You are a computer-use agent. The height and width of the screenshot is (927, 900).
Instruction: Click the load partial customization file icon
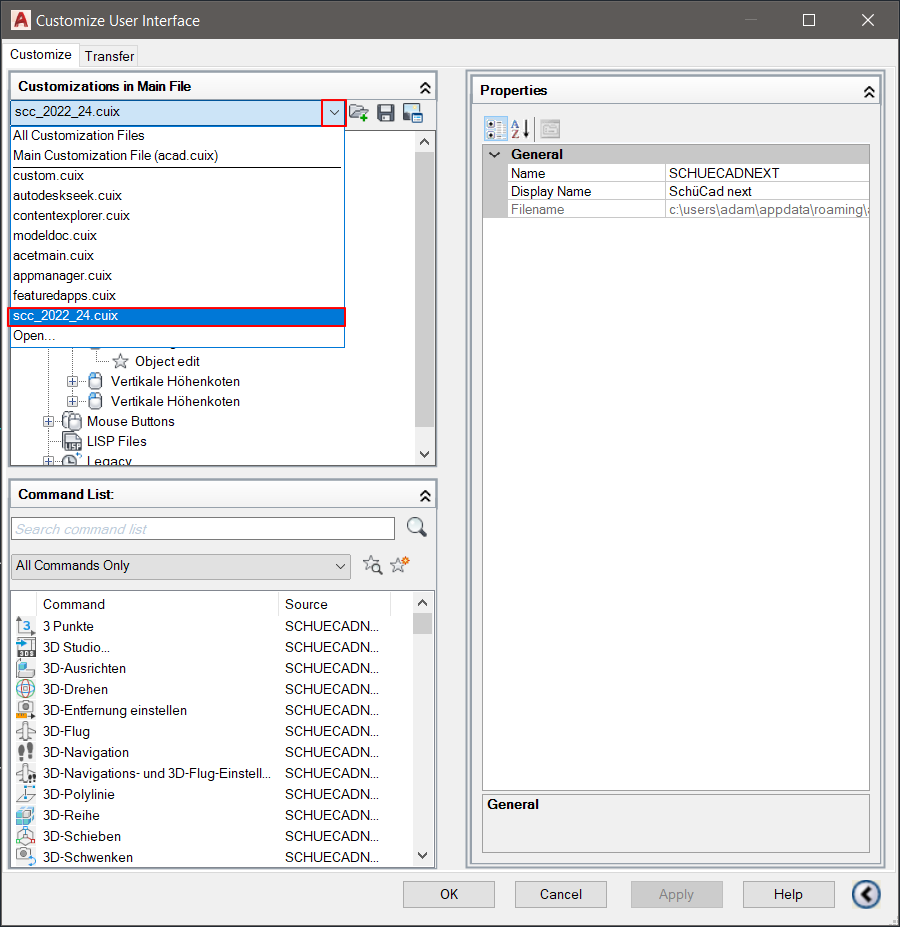coord(359,113)
